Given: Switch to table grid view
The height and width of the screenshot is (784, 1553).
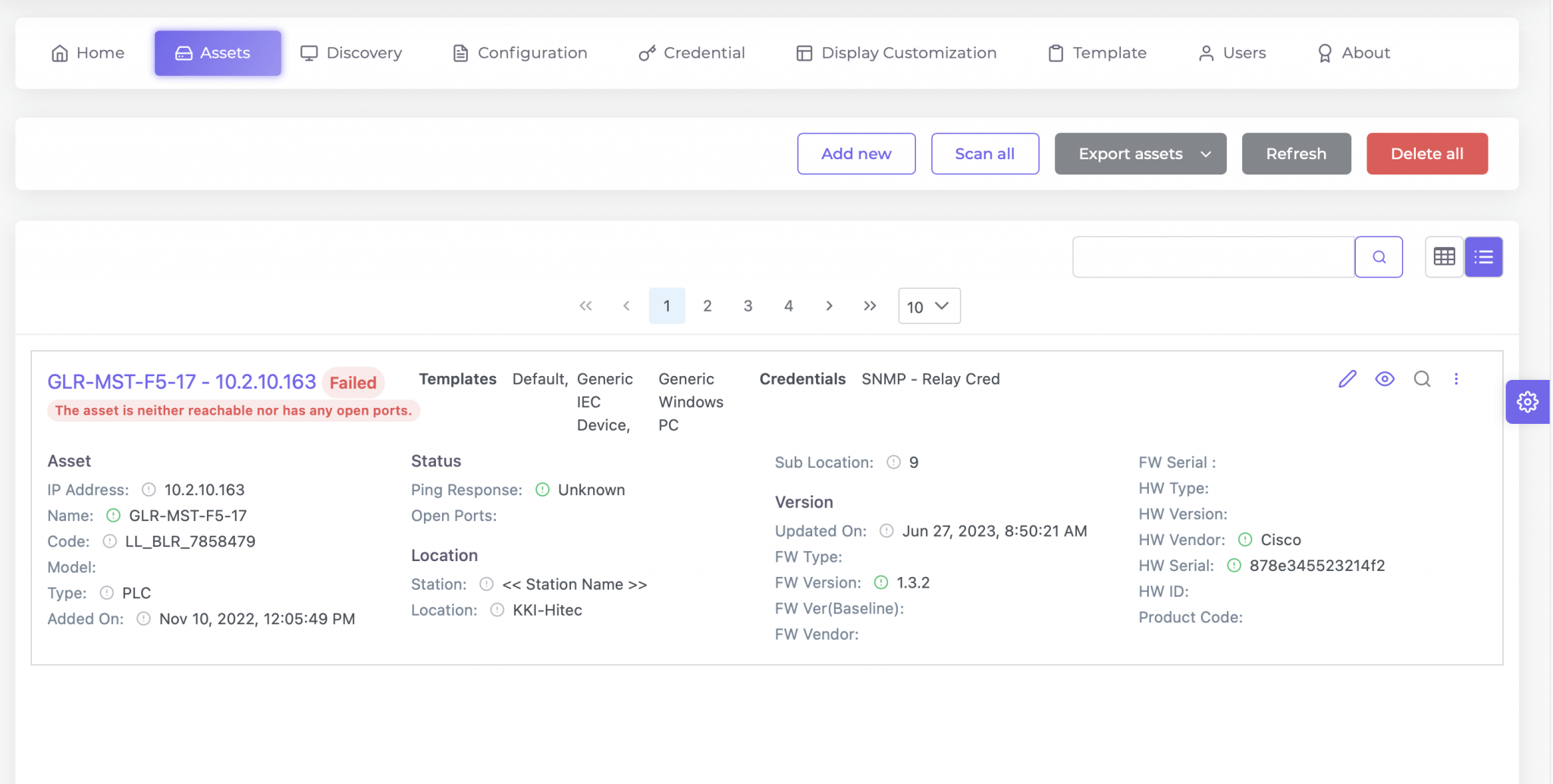Looking at the screenshot, I should click(x=1444, y=257).
